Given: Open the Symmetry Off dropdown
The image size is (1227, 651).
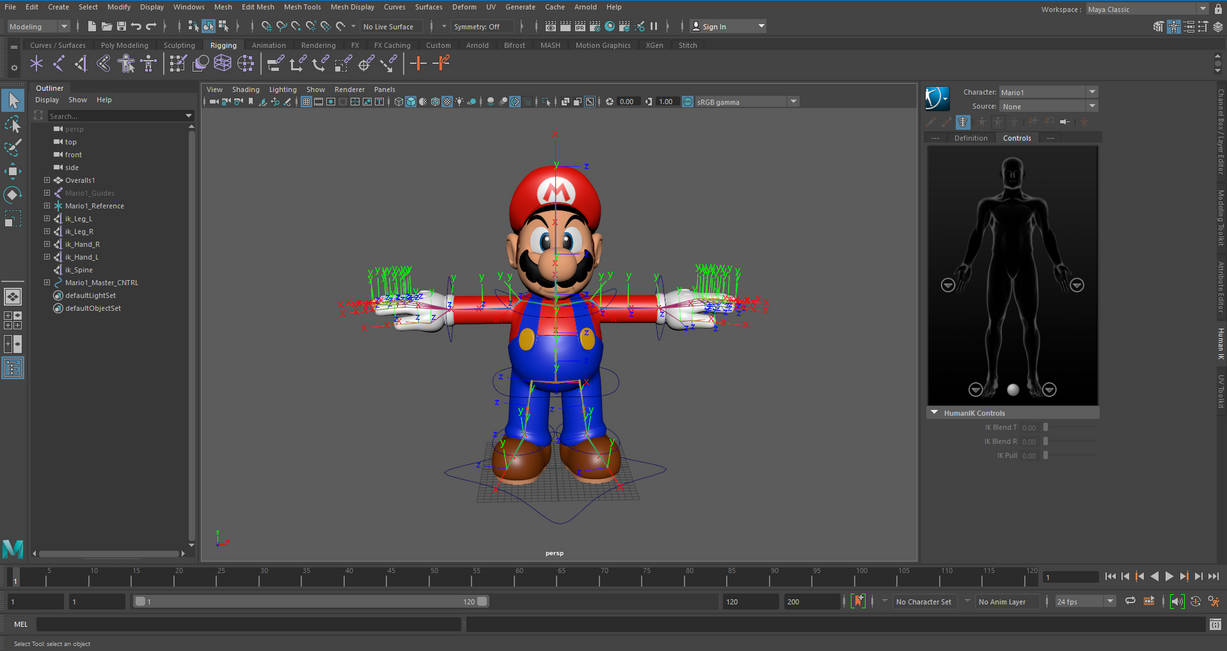Looking at the screenshot, I should tap(482, 26).
